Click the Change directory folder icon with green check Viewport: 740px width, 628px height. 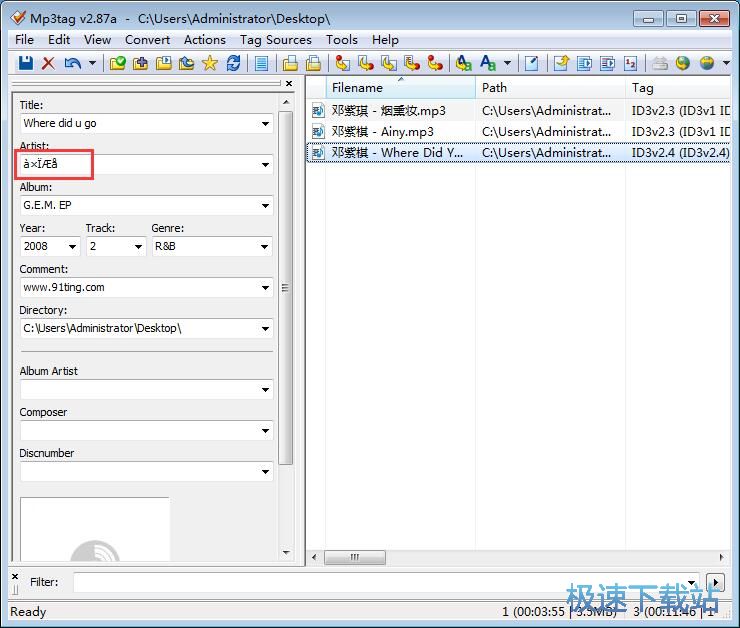118,63
